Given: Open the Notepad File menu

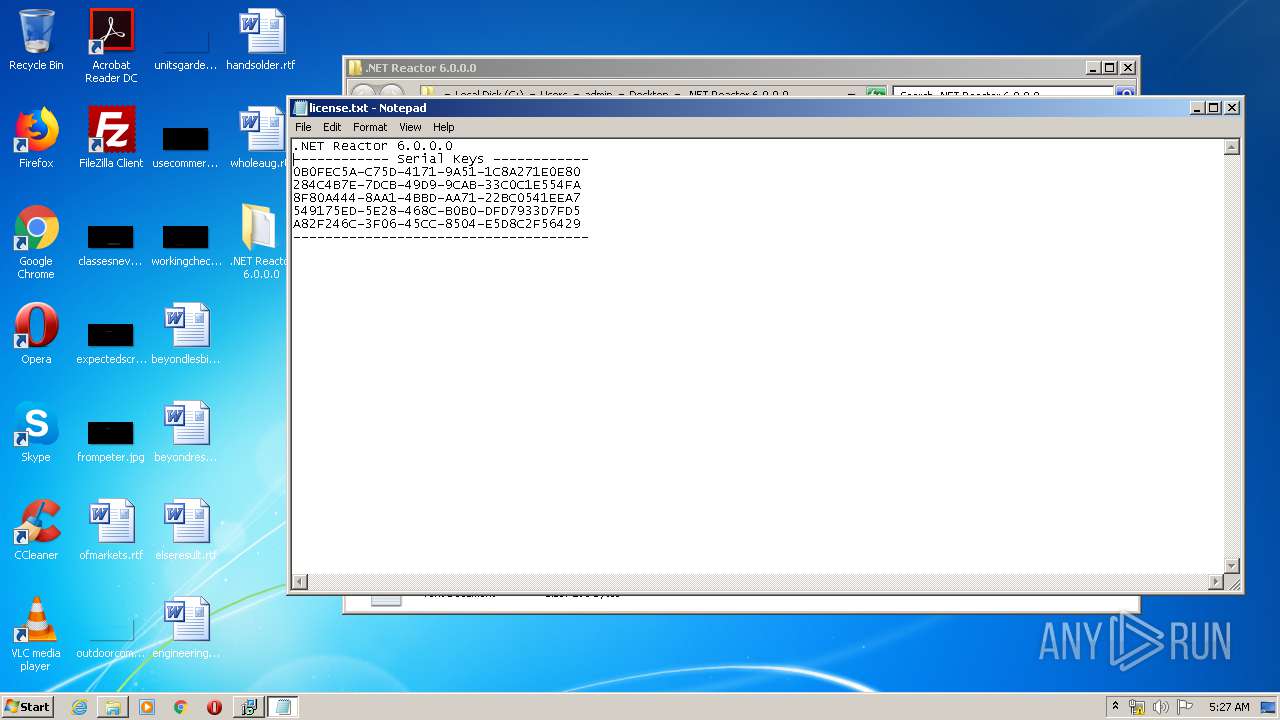Looking at the screenshot, I should [303, 127].
